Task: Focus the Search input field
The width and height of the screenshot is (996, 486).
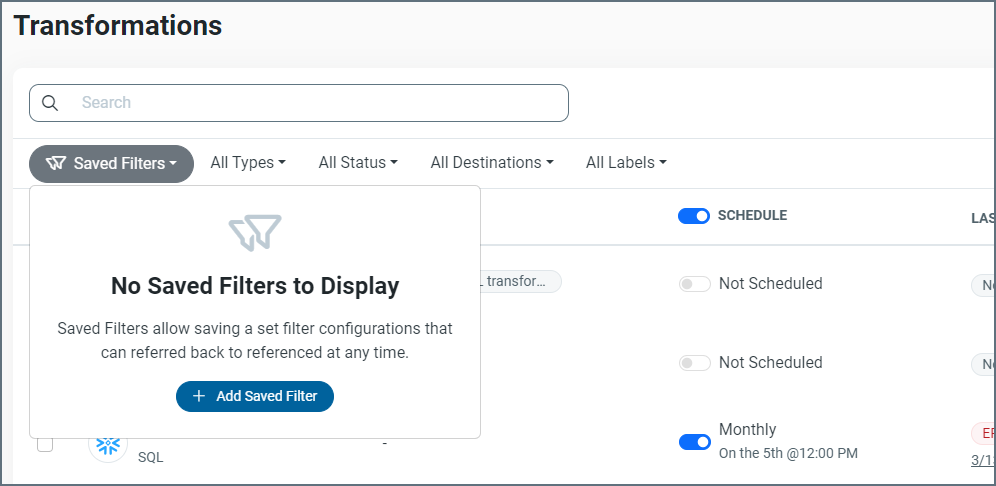Action: [x=320, y=103]
